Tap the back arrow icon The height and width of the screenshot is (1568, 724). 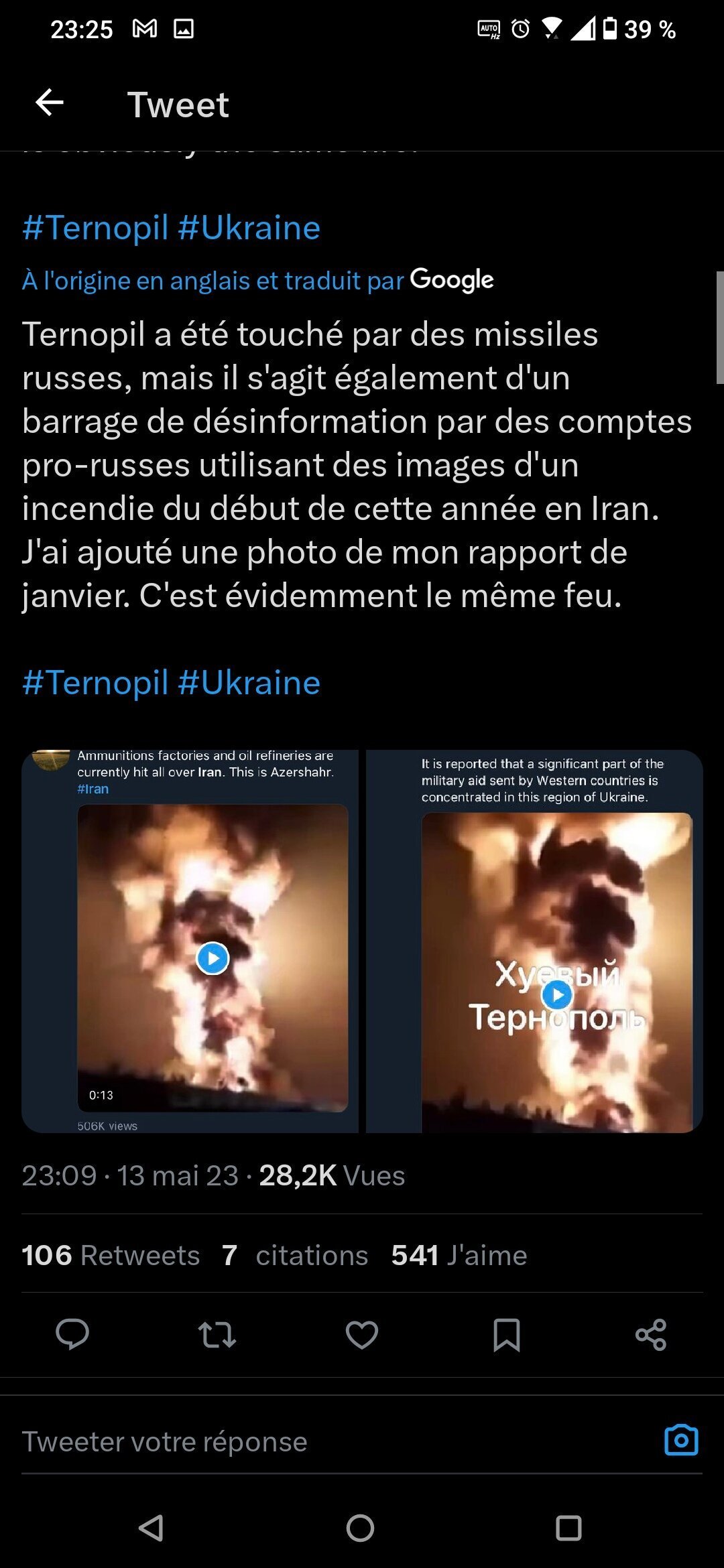50,103
